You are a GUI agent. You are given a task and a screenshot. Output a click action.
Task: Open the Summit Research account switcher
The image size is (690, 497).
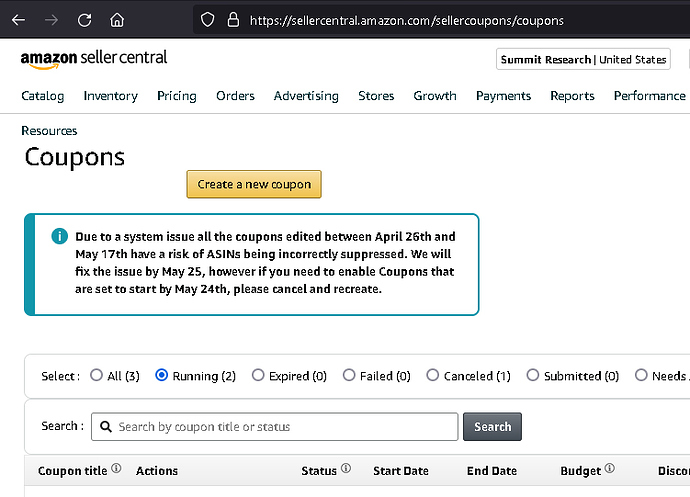tap(583, 60)
